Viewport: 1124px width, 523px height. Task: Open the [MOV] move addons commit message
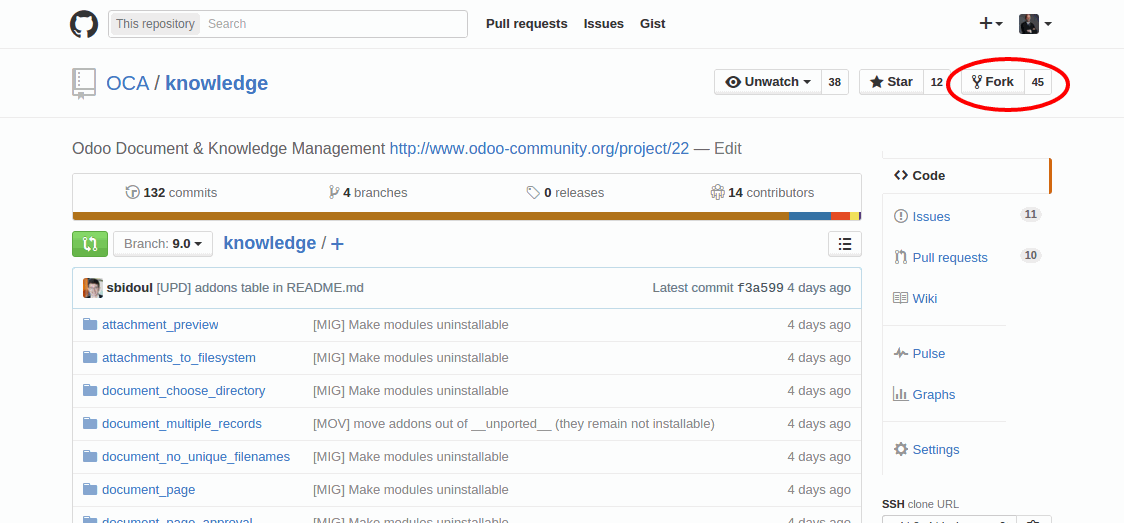[x=514, y=423]
